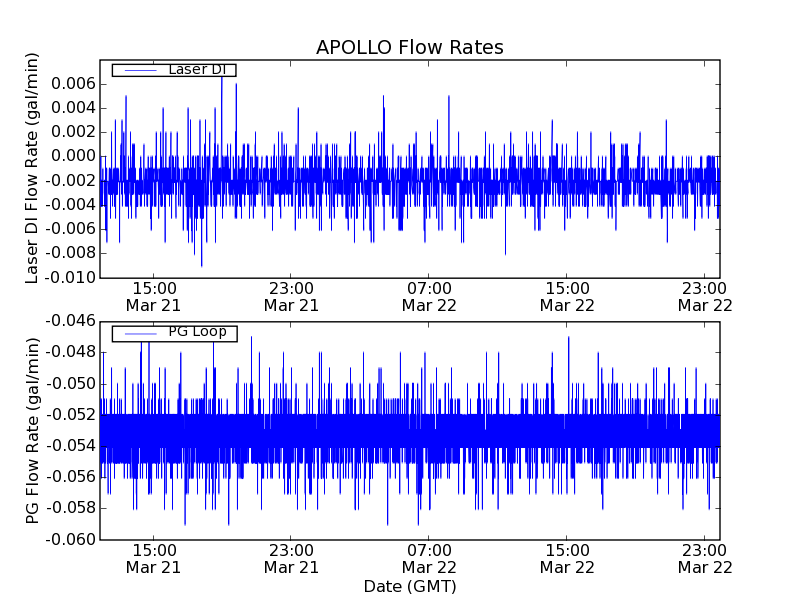The height and width of the screenshot is (600, 800).
Task: Click the -0.054 tick on lower y-axis
Action: click(70, 446)
